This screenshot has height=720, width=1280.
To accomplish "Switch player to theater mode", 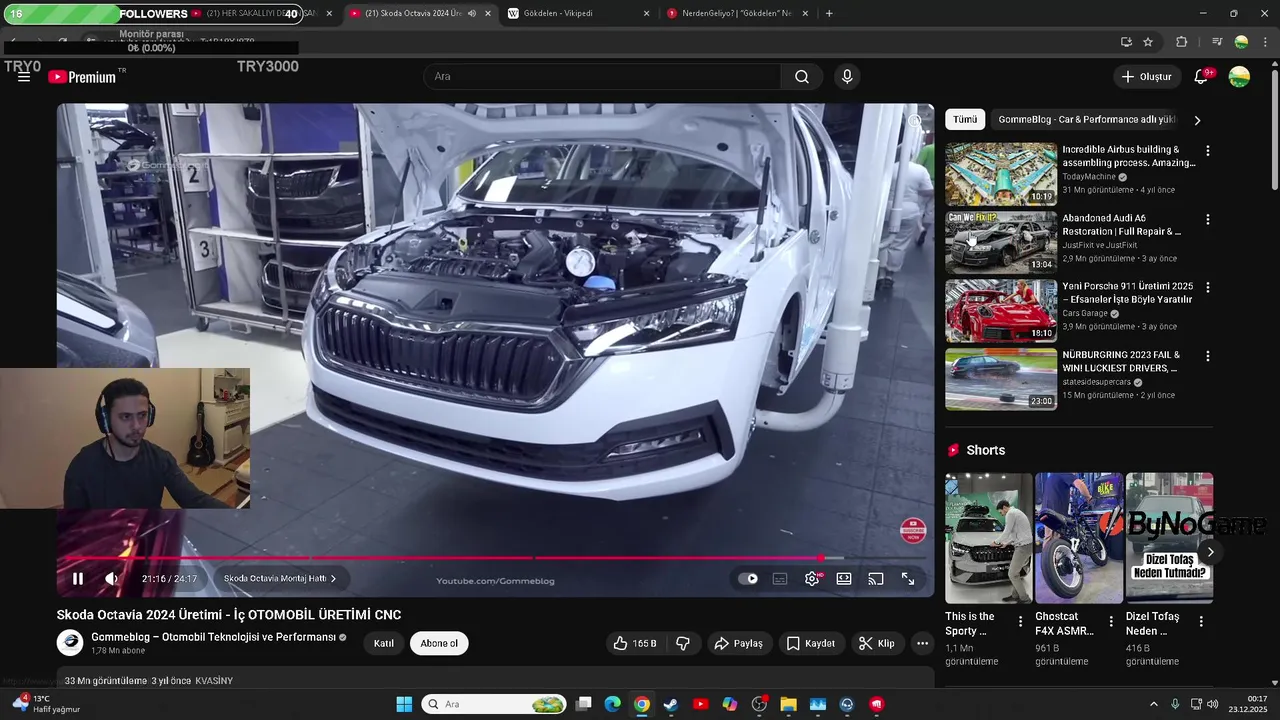I will 844,579.
